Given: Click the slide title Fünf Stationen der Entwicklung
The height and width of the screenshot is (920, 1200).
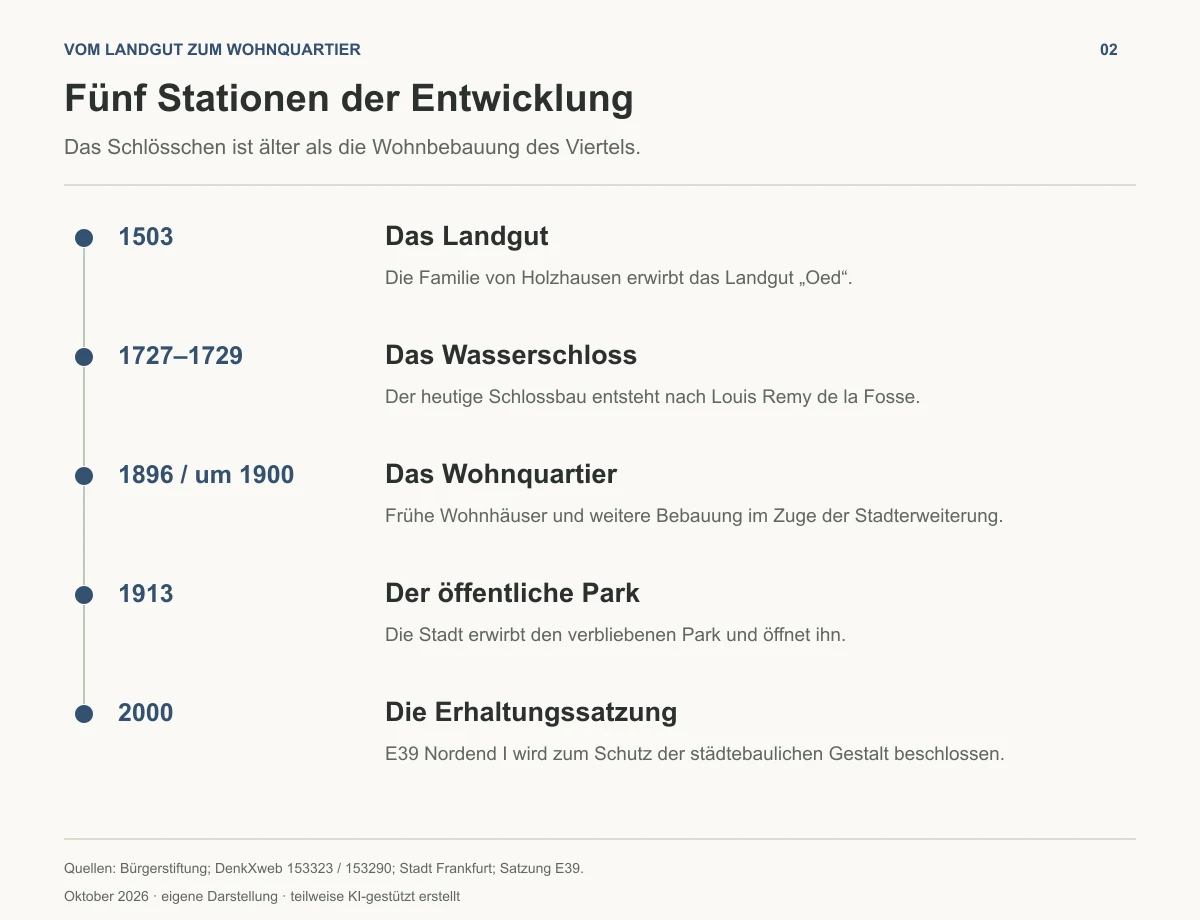Looking at the screenshot, I should point(349,99).
